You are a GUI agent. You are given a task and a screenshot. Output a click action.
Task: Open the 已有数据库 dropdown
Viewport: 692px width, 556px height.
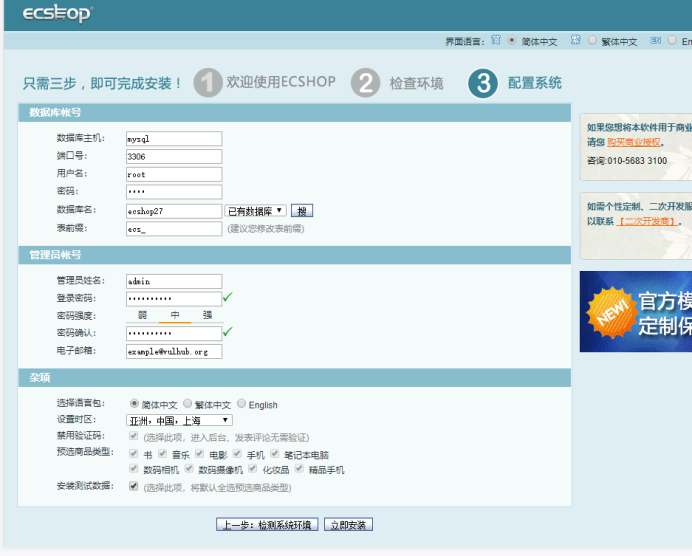(x=256, y=211)
